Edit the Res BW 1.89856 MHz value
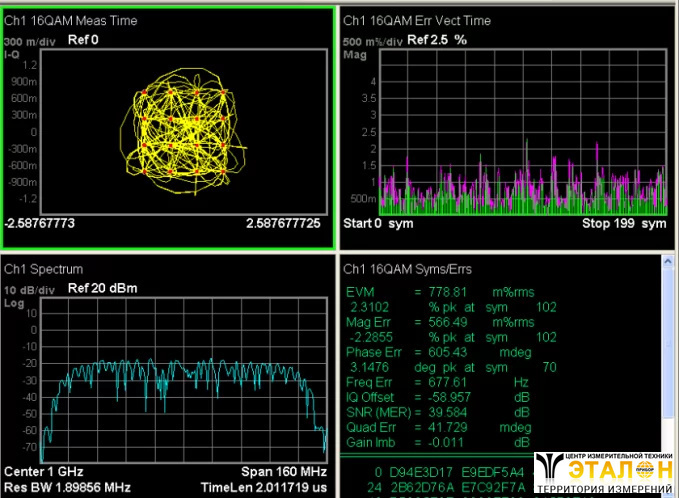Viewport: 679px width, 498px height. point(69,487)
